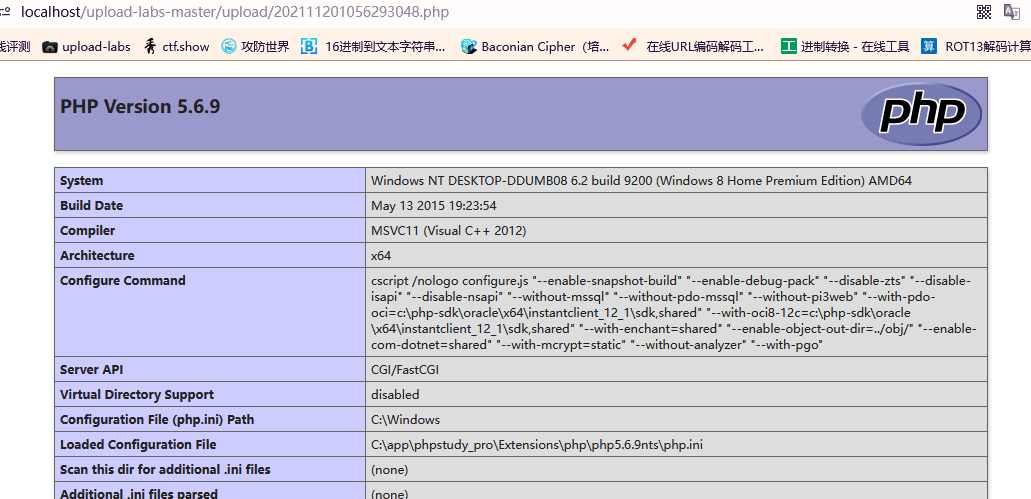Click the QR code icon in address bar
Viewport: 1031px width, 499px height.
coord(984,12)
